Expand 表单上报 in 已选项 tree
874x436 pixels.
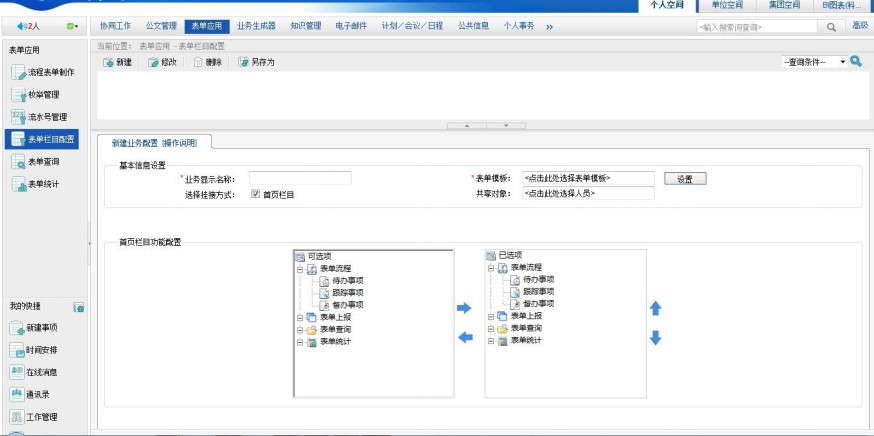[x=491, y=316]
